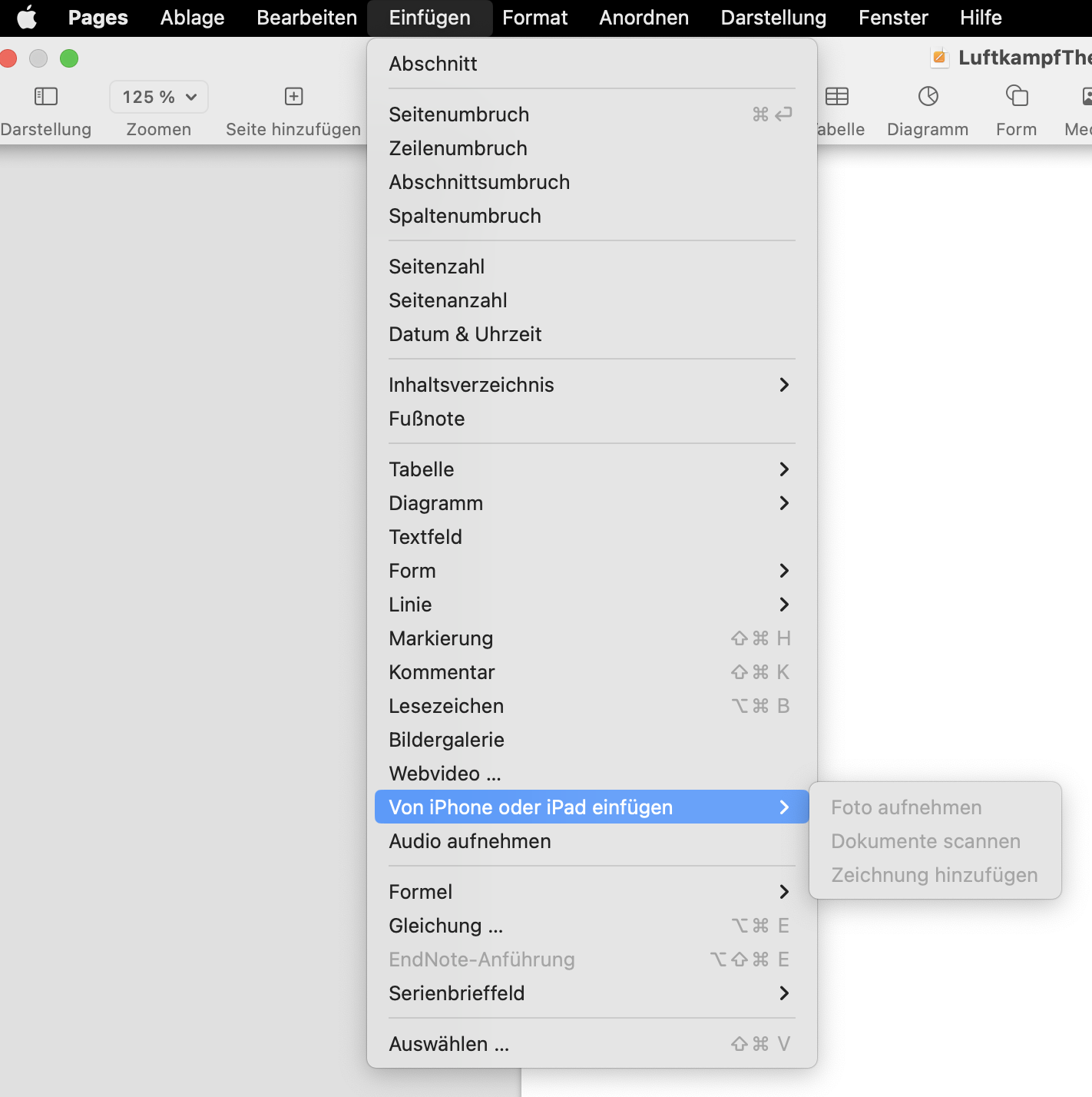Expand the Tabelle submenu
Image resolution: width=1092 pixels, height=1097 pixels.
click(x=591, y=469)
